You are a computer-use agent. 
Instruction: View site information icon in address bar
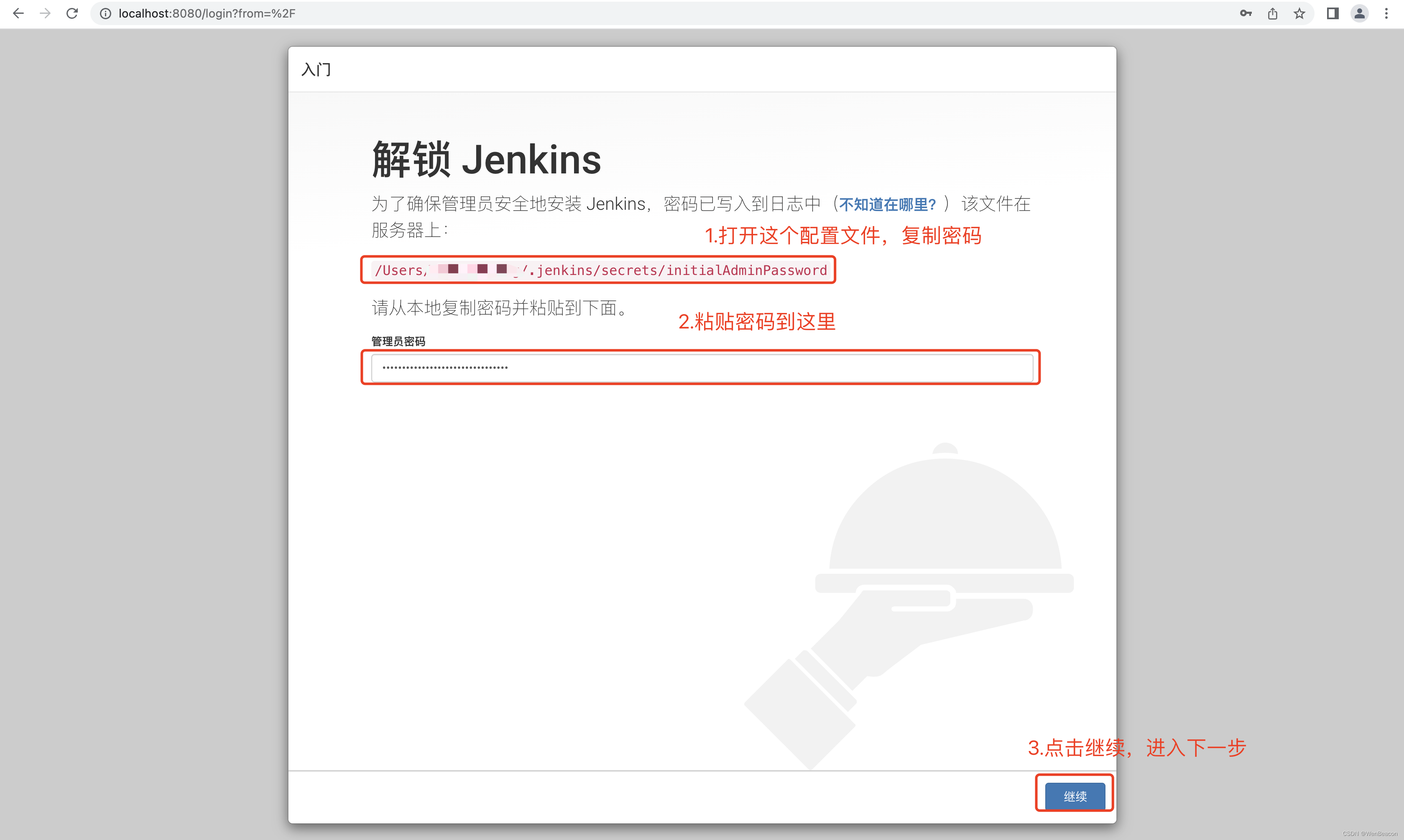pyautogui.click(x=105, y=13)
